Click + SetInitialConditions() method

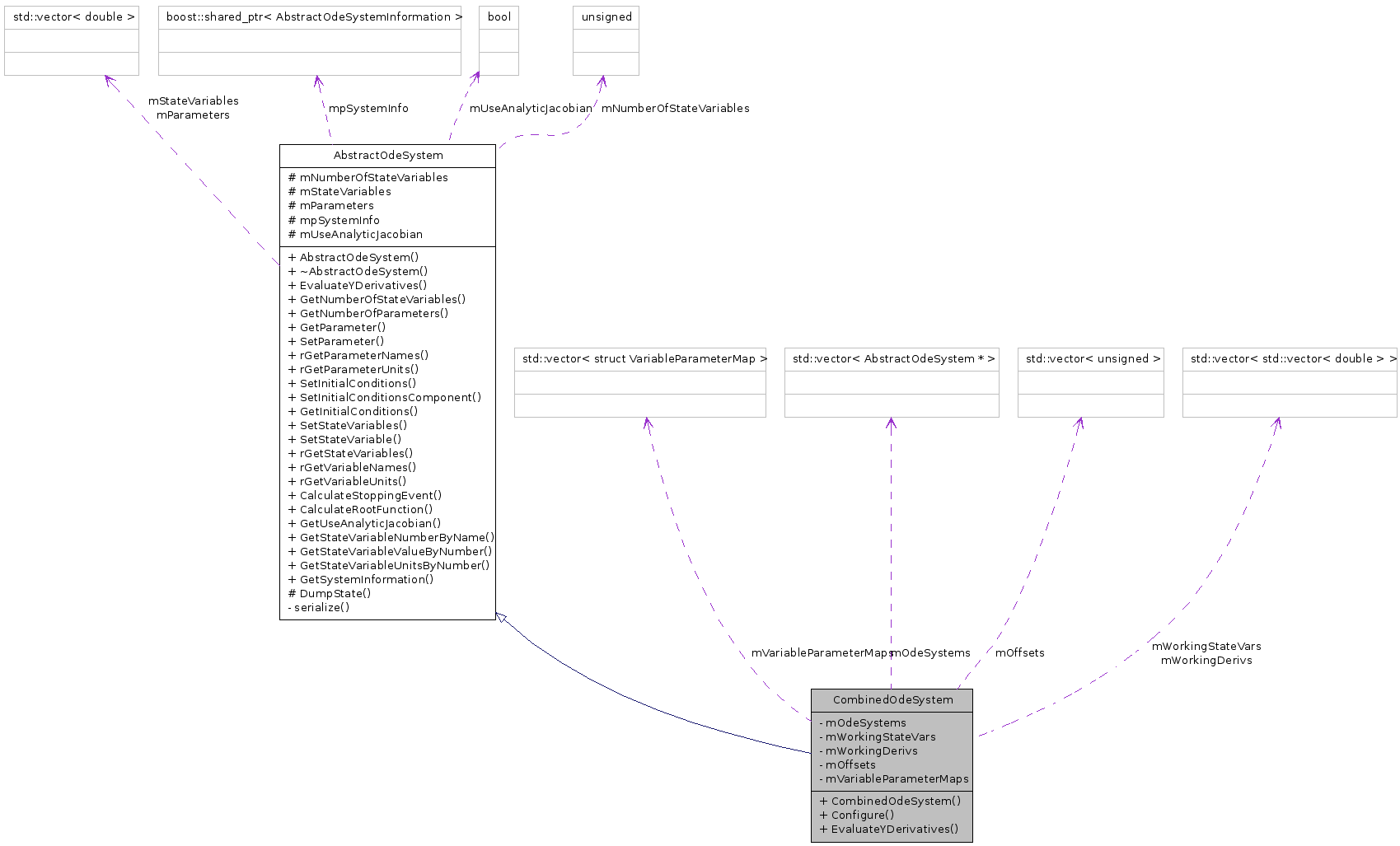(x=352, y=384)
